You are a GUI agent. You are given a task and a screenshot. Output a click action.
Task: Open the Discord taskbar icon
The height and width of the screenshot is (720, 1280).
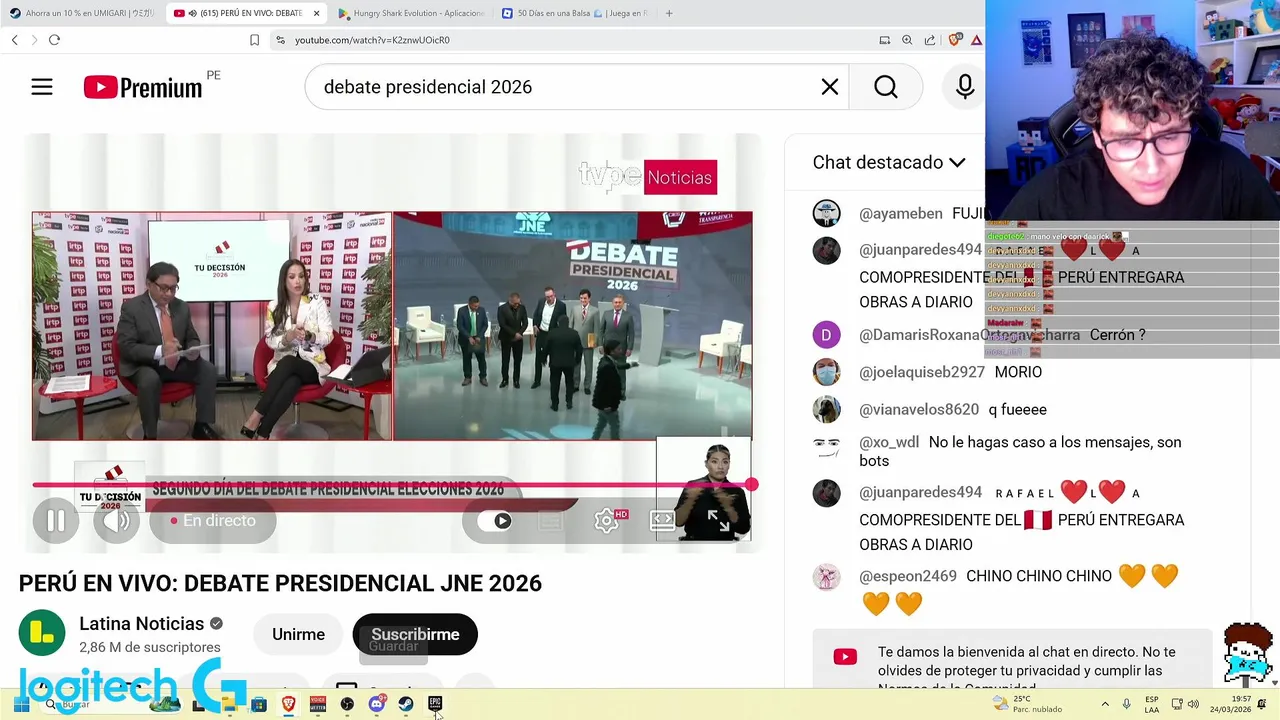(376, 704)
